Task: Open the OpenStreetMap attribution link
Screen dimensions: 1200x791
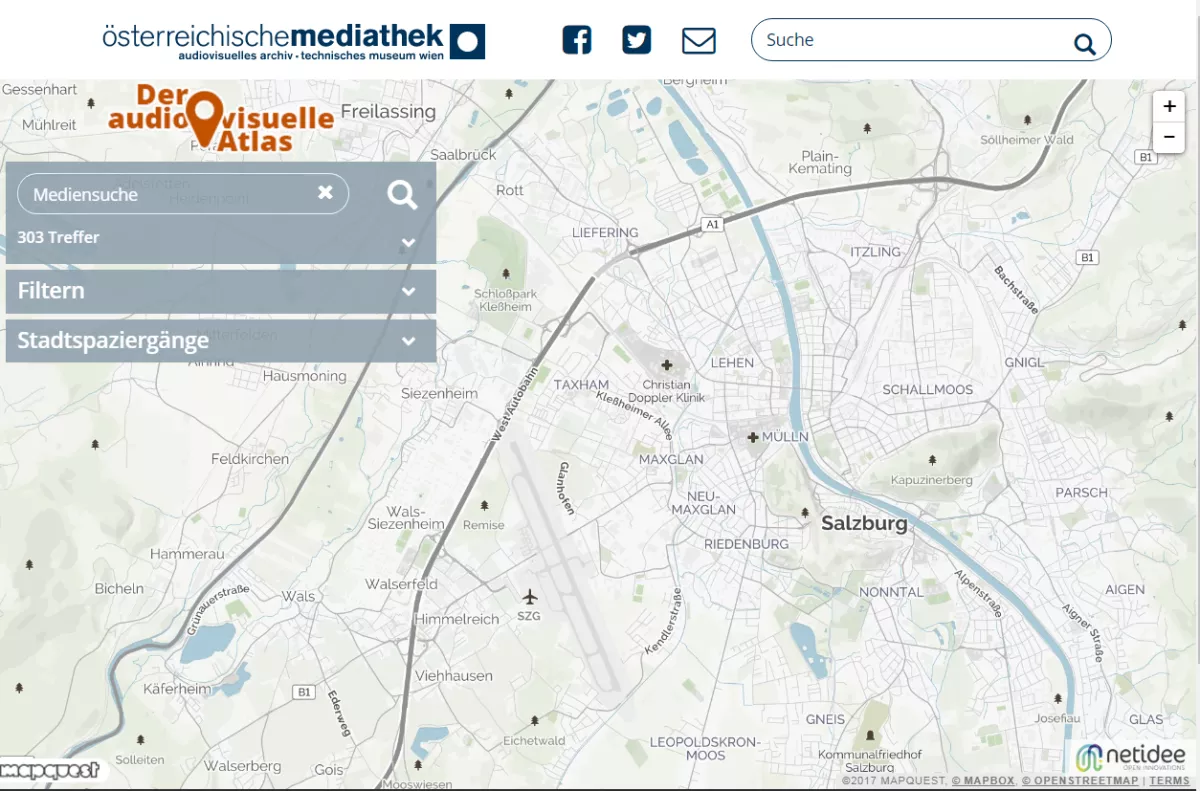Action: click(1080, 781)
